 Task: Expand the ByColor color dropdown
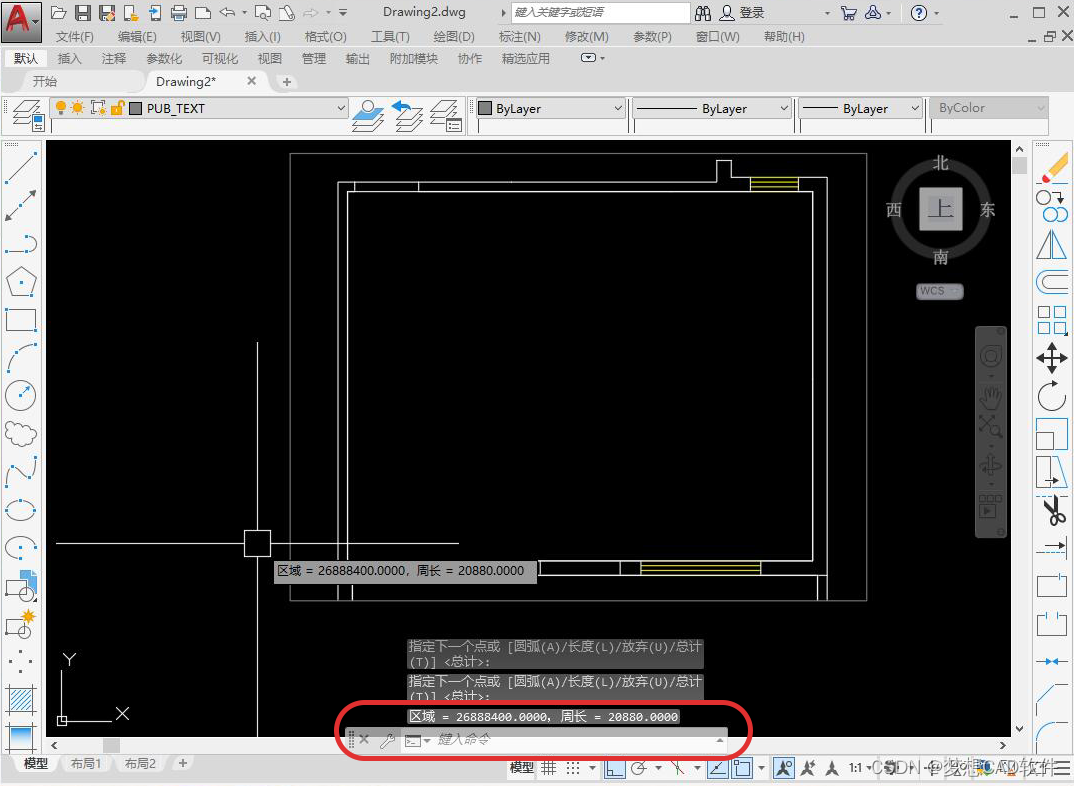(1040, 107)
